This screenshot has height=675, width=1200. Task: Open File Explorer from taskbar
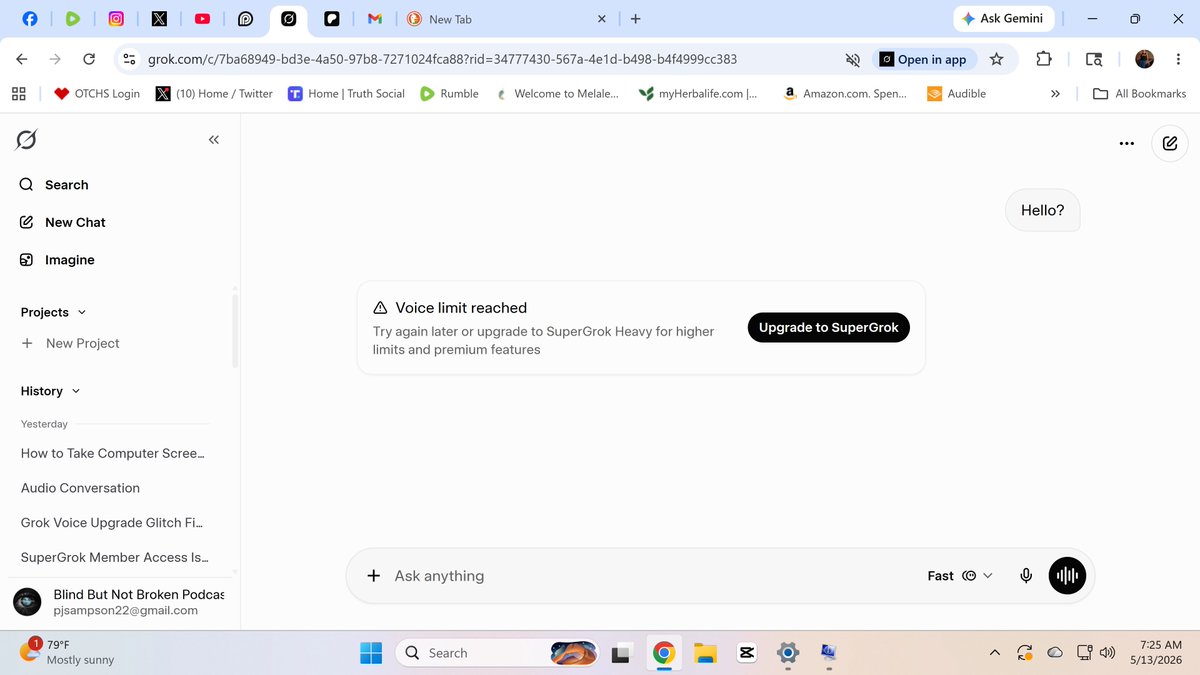tap(705, 653)
